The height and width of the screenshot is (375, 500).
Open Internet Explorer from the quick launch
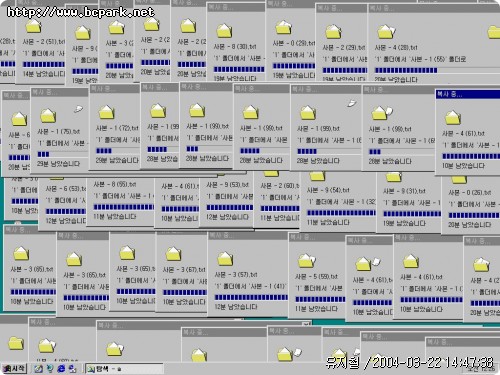[61, 368]
